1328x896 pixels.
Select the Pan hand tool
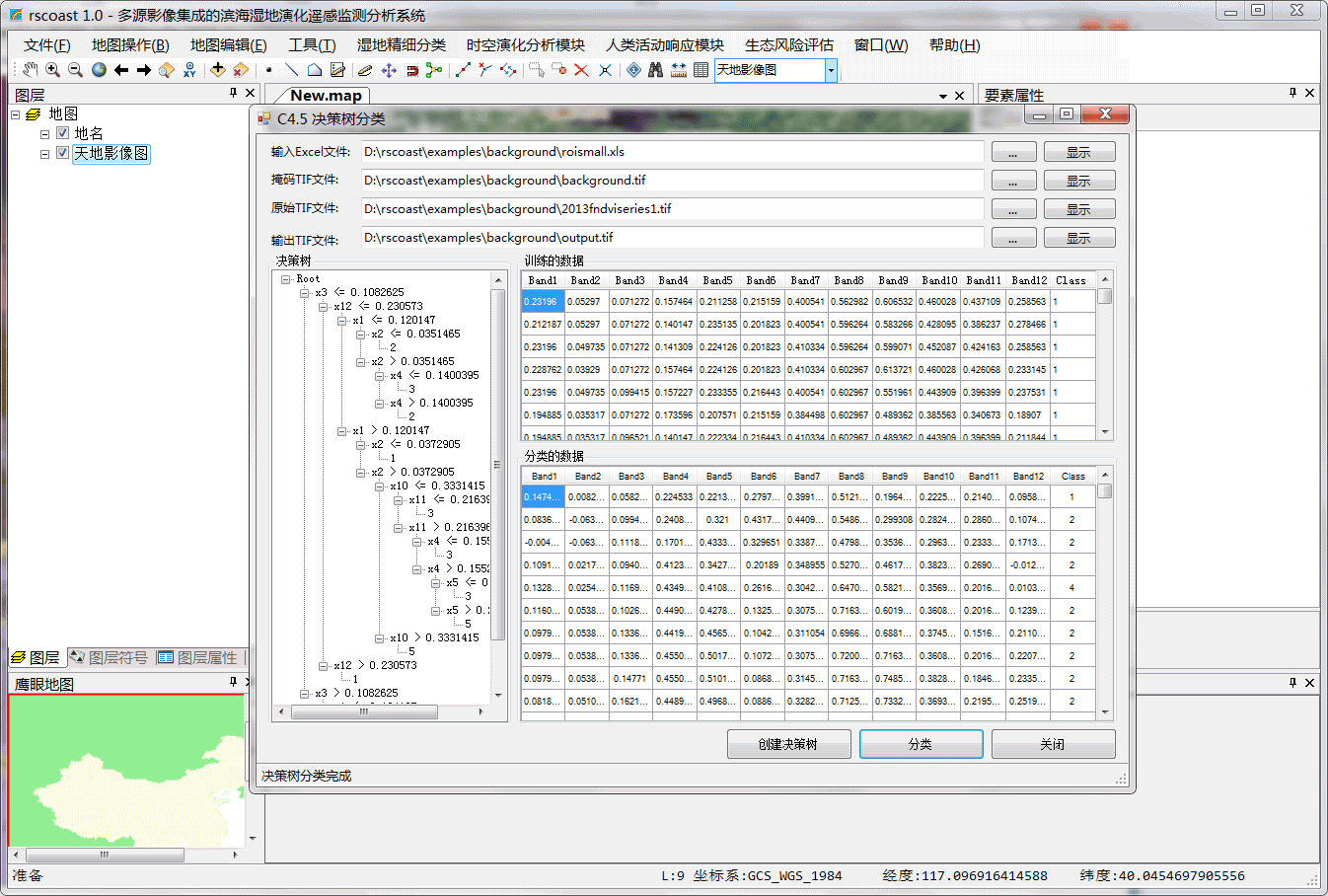[30, 70]
